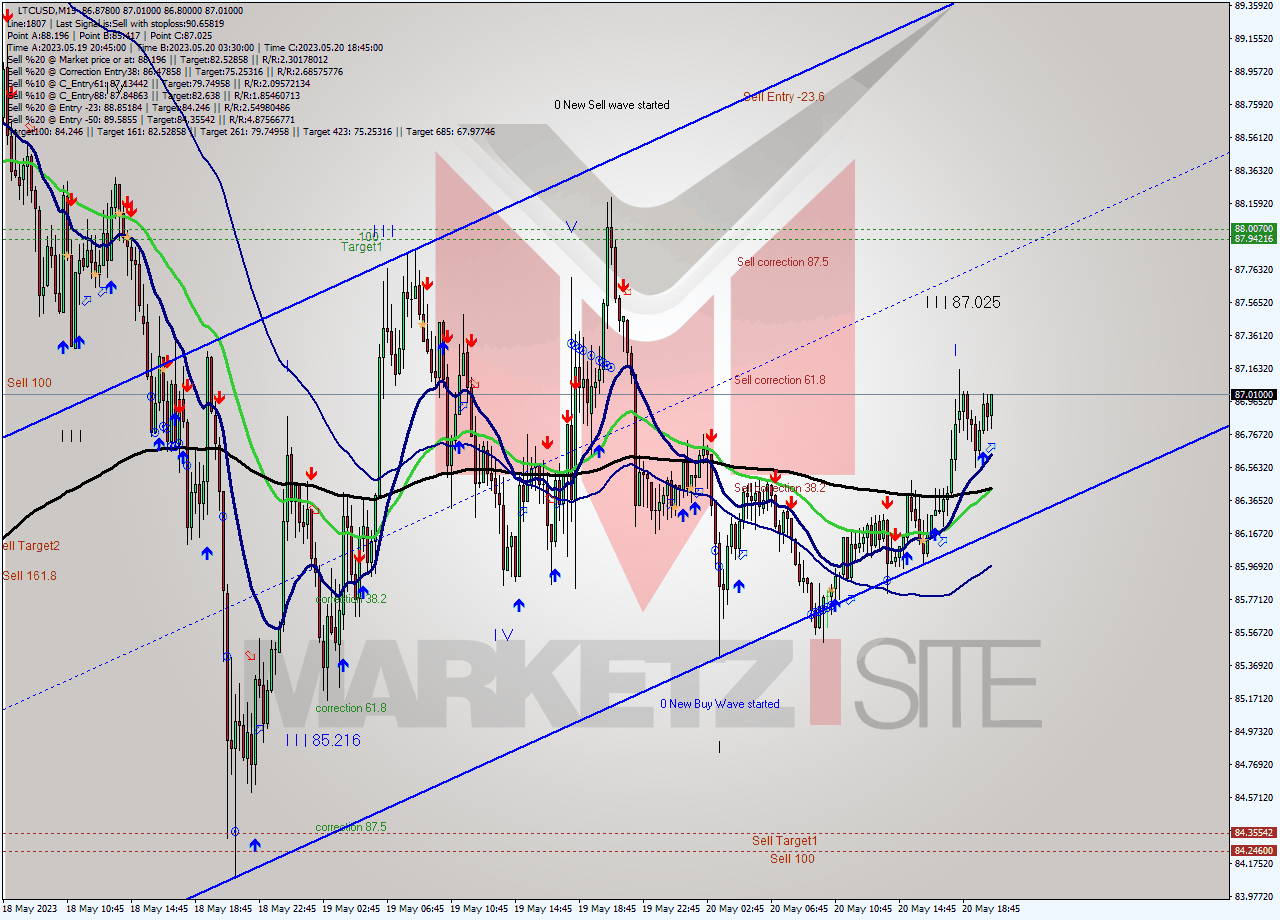Click the 'I I I 87.025' wave label
This screenshot has height=920, width=1280.
(x=962, y=302)
